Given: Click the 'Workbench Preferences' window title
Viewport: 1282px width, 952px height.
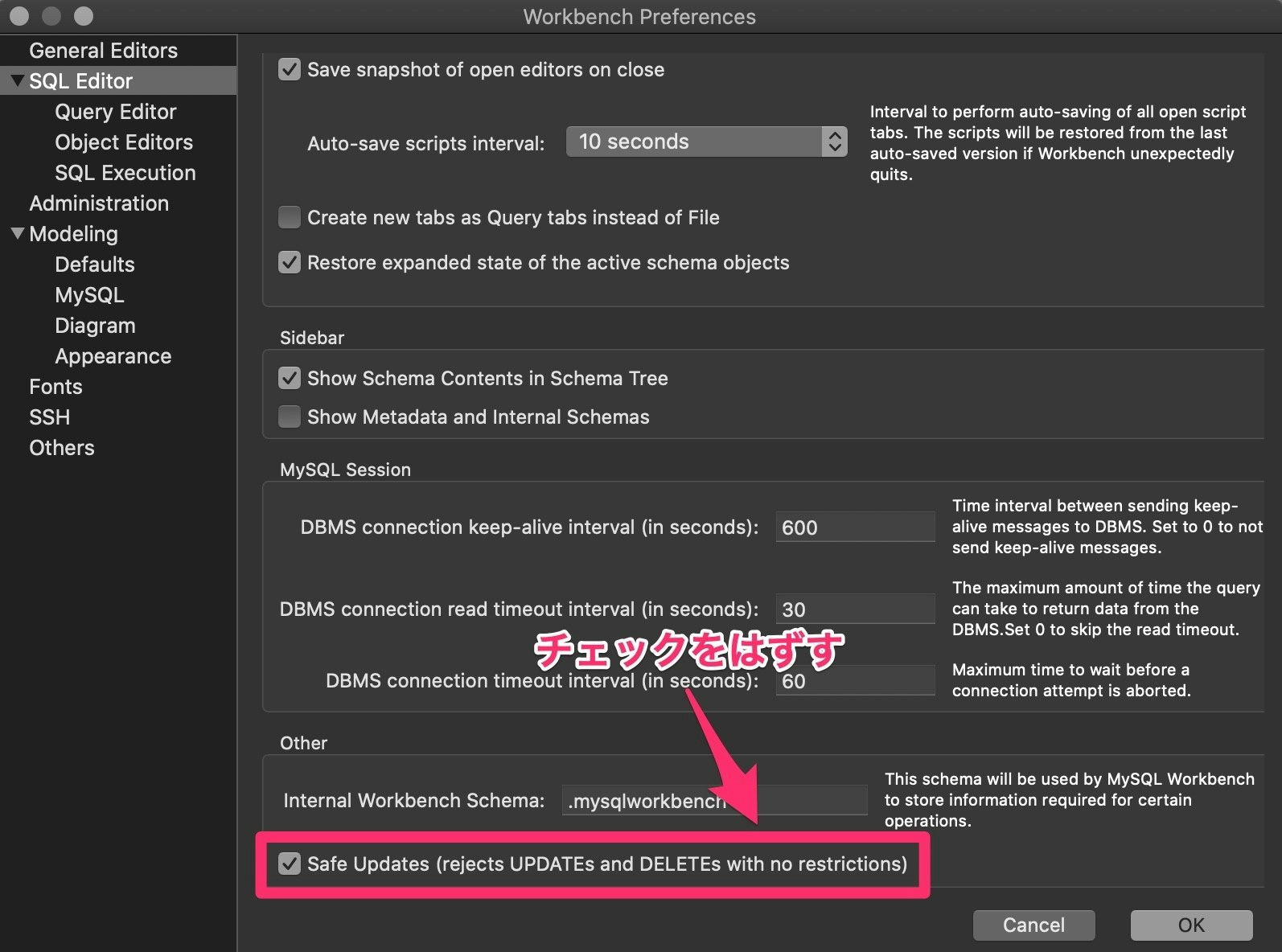Looking at the screenshot, I should coord(639,17).
